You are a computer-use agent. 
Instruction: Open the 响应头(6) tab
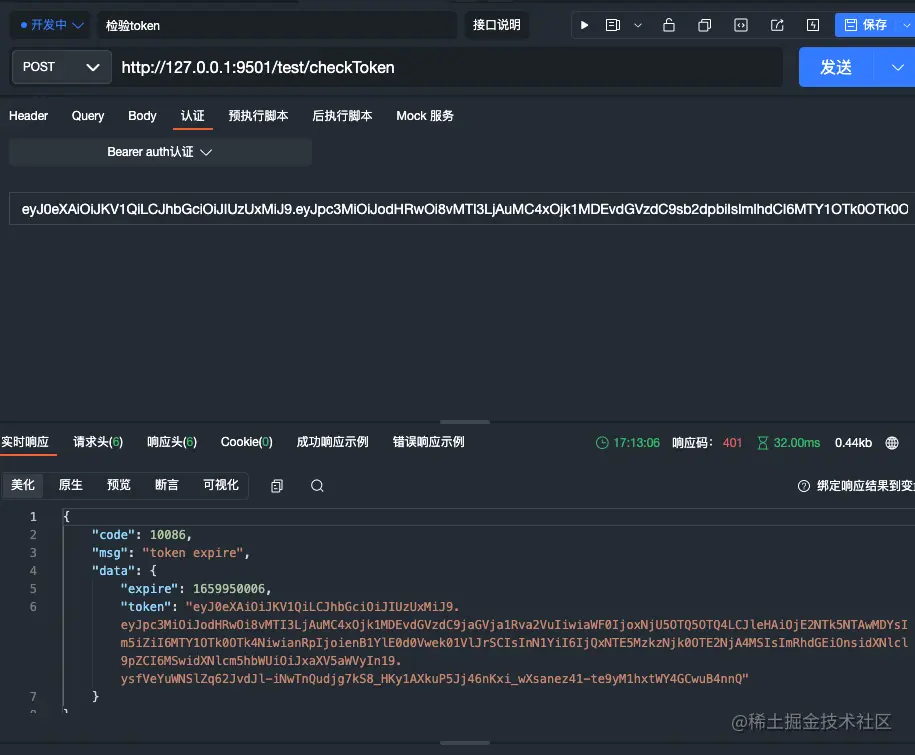point(172,442)
